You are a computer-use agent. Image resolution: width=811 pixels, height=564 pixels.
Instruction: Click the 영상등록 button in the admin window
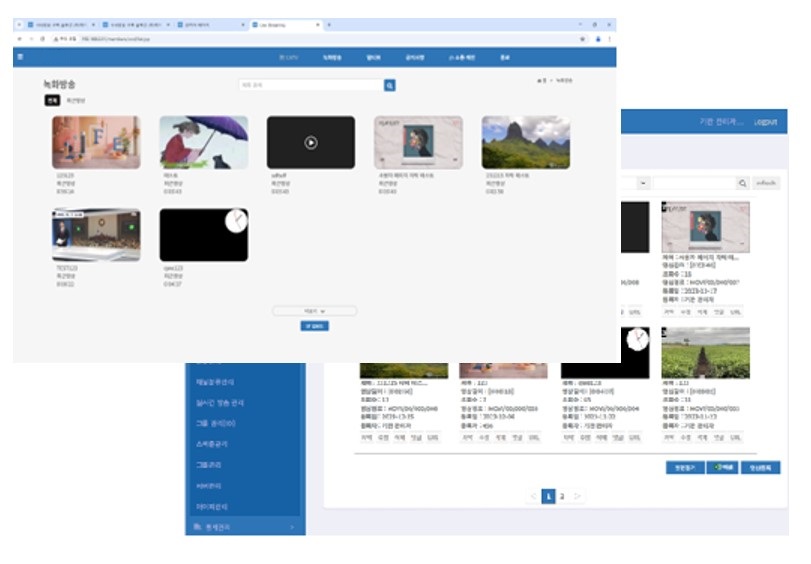760,467
